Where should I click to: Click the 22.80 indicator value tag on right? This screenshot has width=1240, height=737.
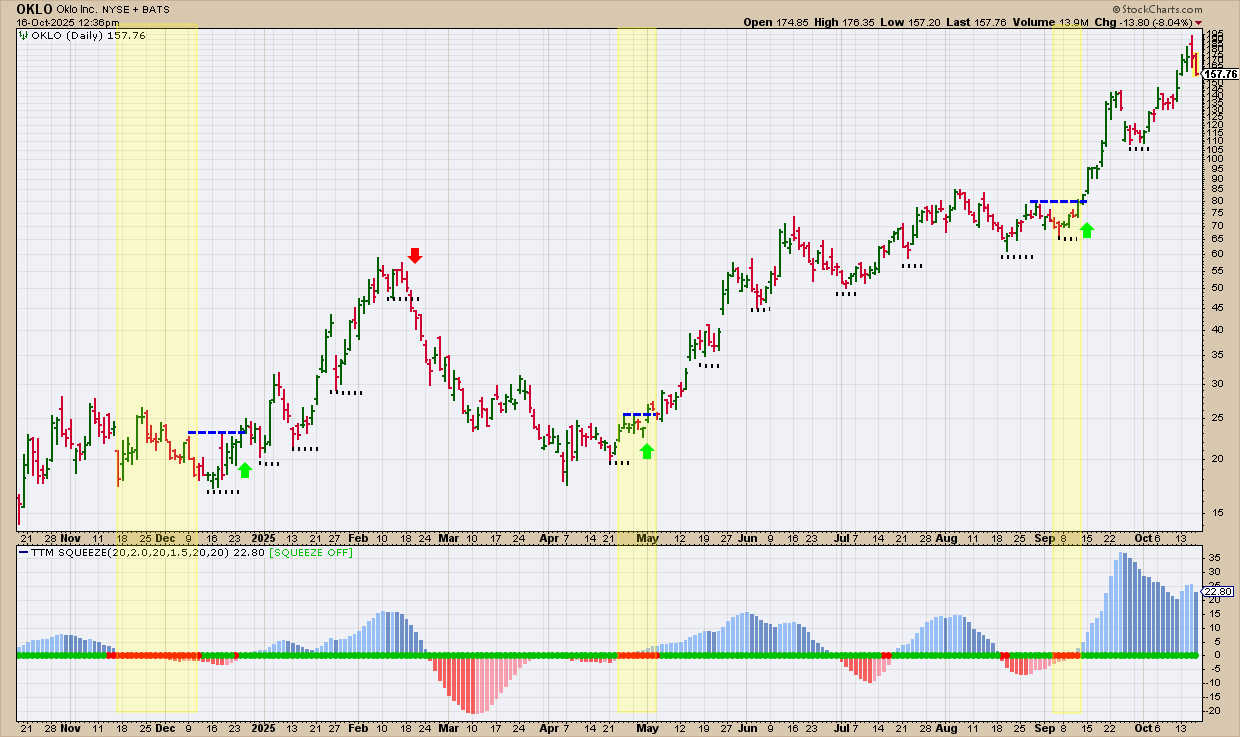pos(1216,592)
